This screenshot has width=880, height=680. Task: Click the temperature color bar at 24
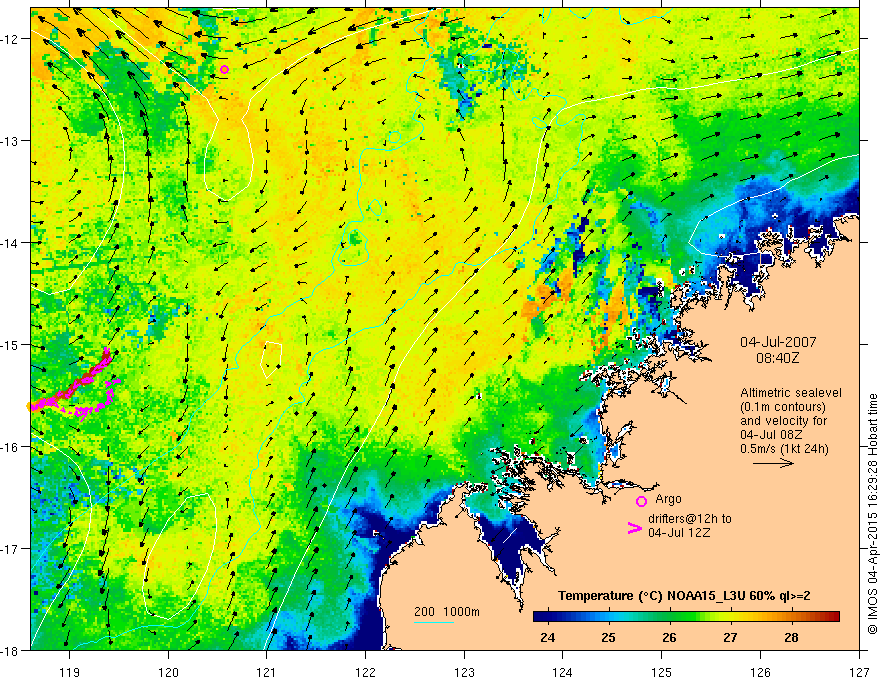(x=548, y=617)
